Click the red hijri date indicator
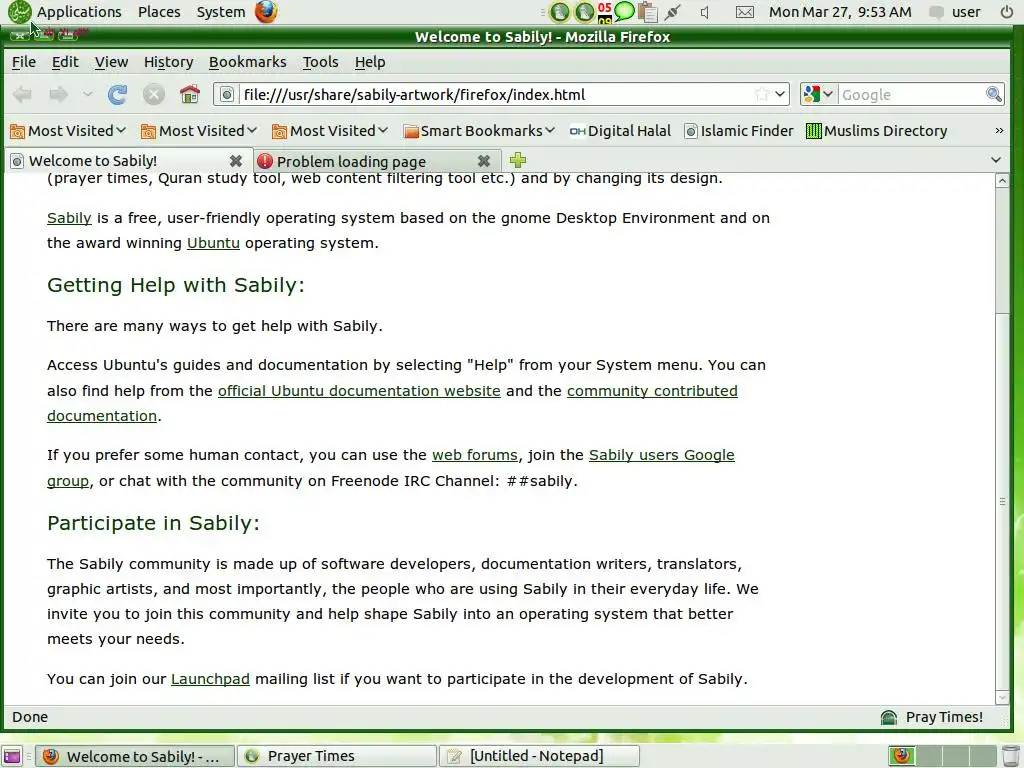This screenshot has height=768, width=1024. (605, 12)
